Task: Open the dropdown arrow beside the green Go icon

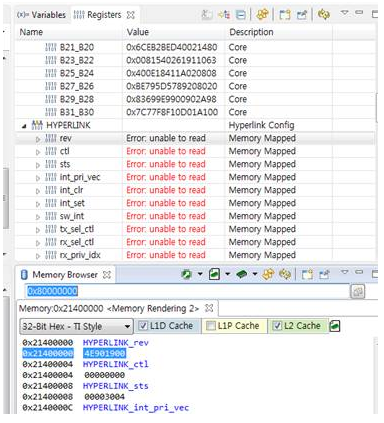Action: (x=200, y=274)
